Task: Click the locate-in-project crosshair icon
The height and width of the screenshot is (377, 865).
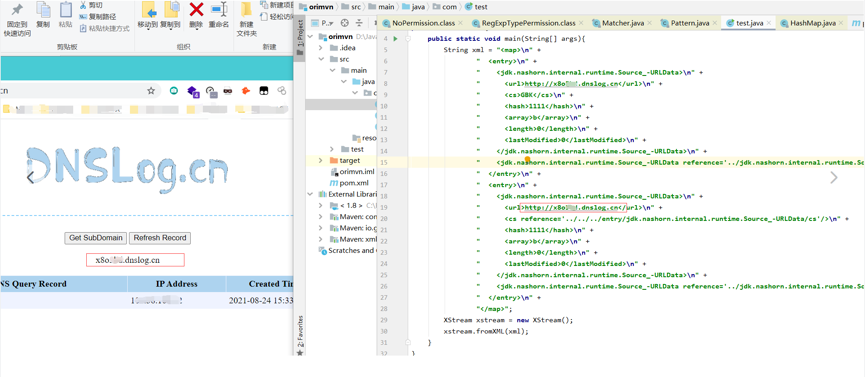Action: coord(345,23)
